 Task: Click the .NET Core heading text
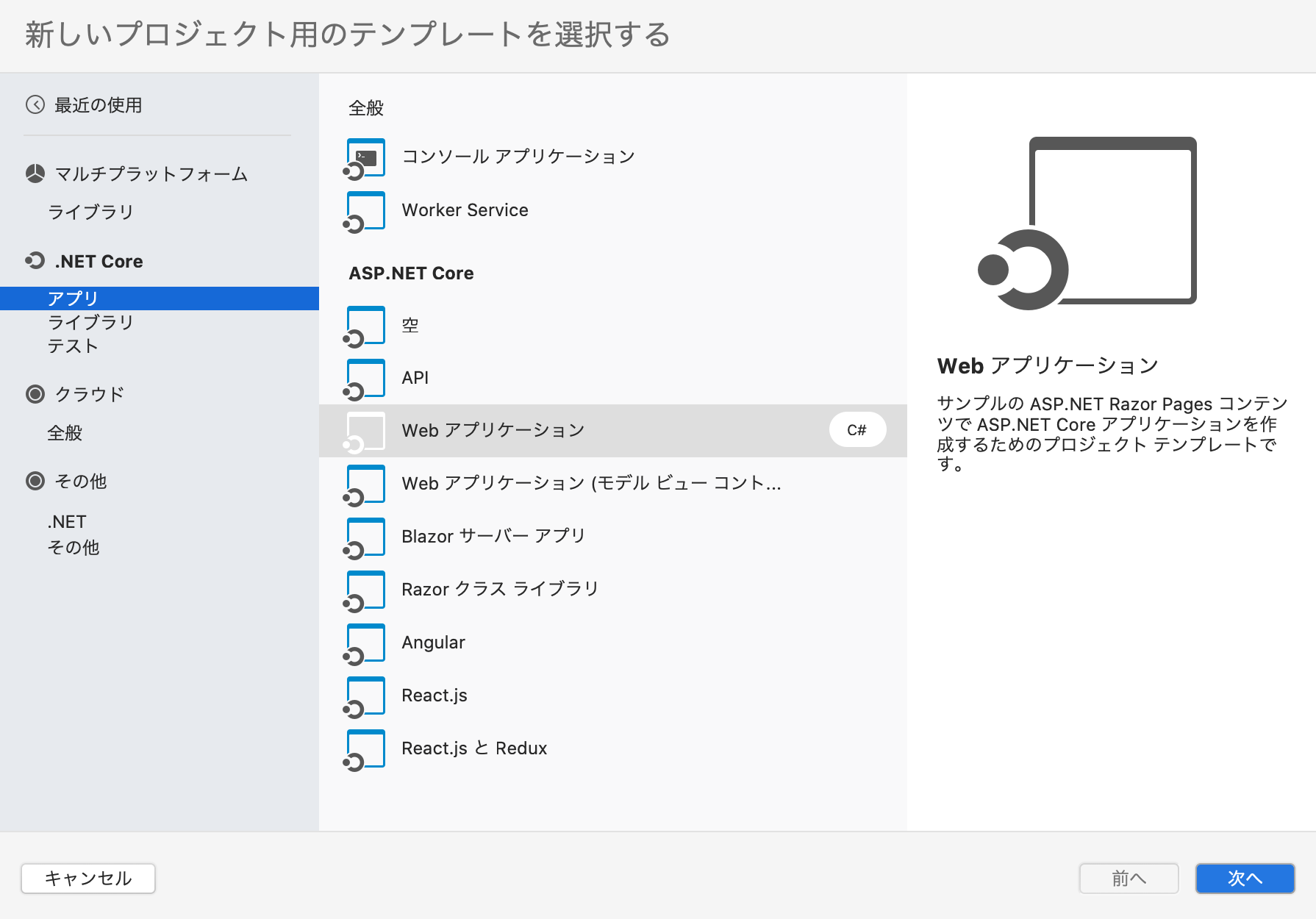(x=99, y=261)
